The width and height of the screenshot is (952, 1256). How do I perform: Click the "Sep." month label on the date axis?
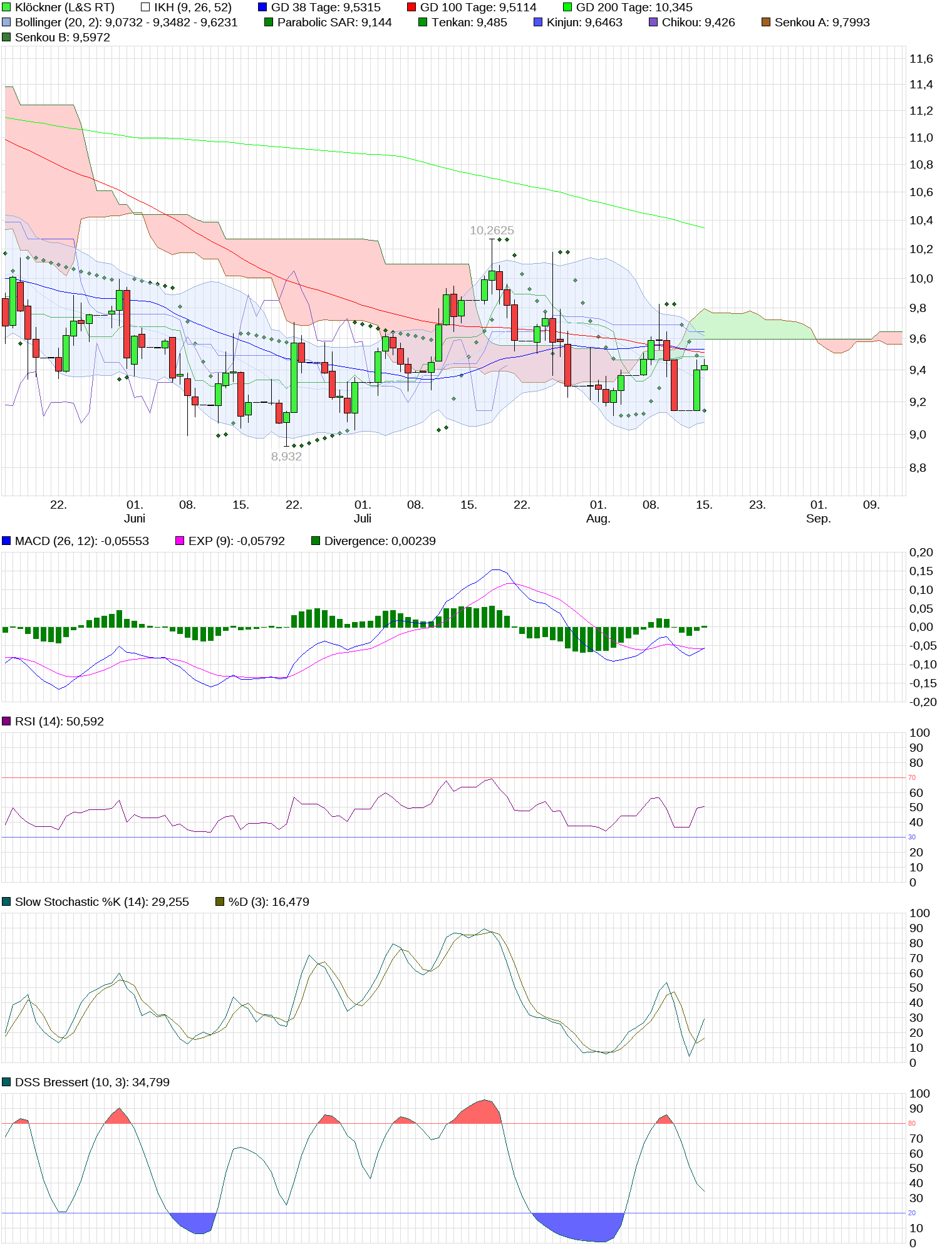point(818,519)
